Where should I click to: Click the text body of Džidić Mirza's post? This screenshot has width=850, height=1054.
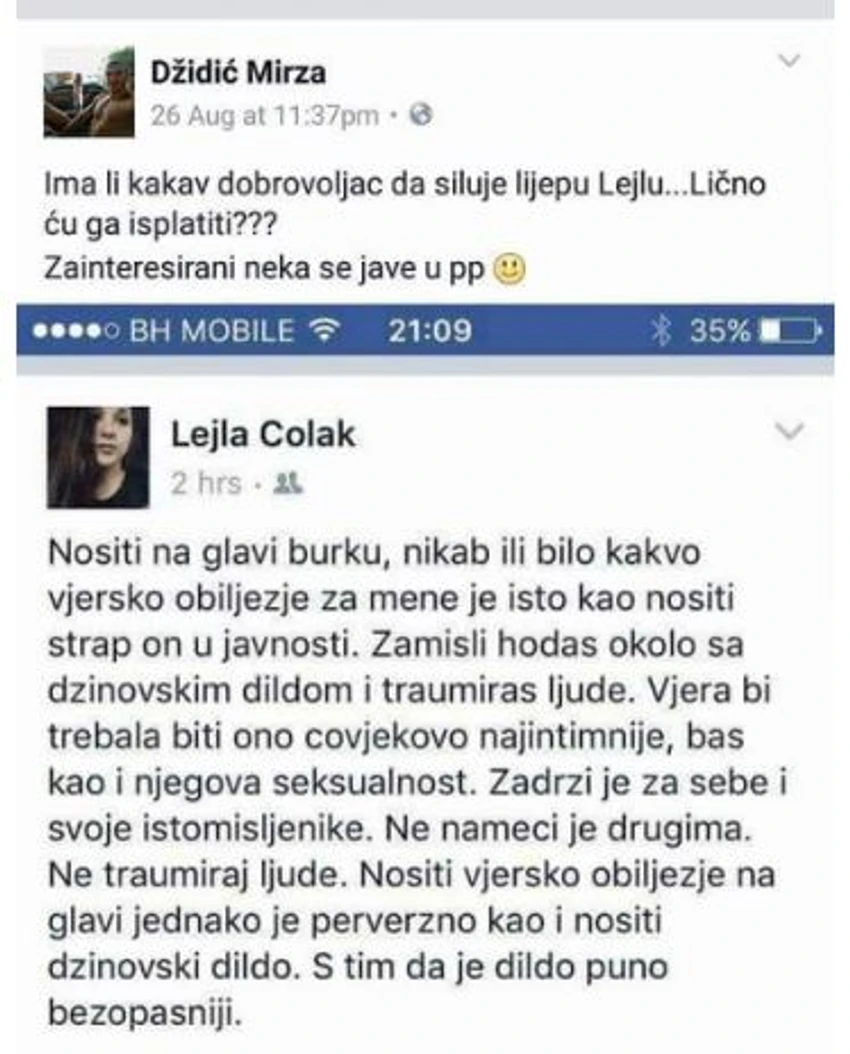click(405, 226)
